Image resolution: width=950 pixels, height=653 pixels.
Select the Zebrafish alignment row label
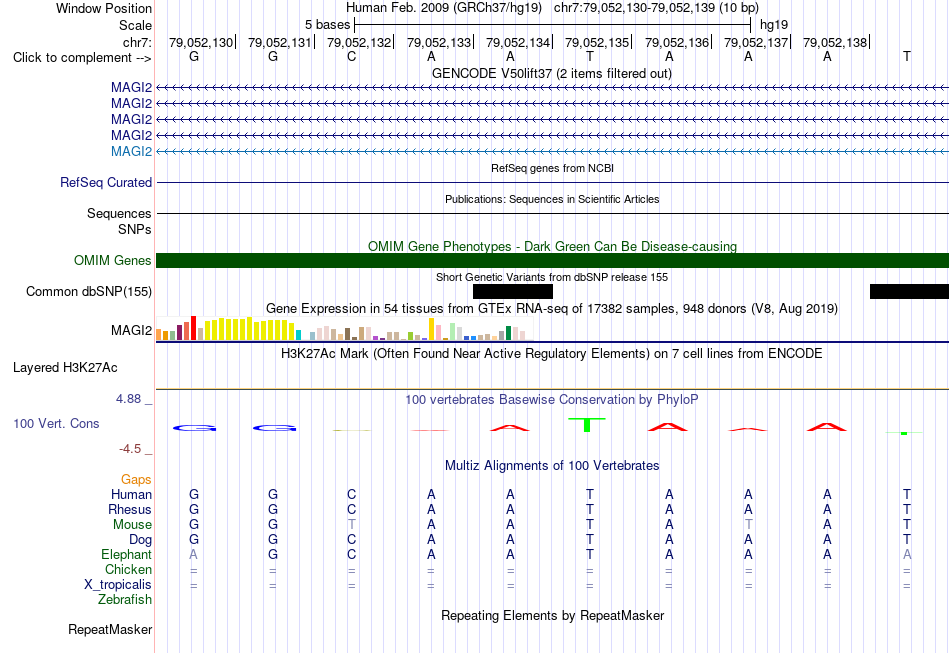125,600
